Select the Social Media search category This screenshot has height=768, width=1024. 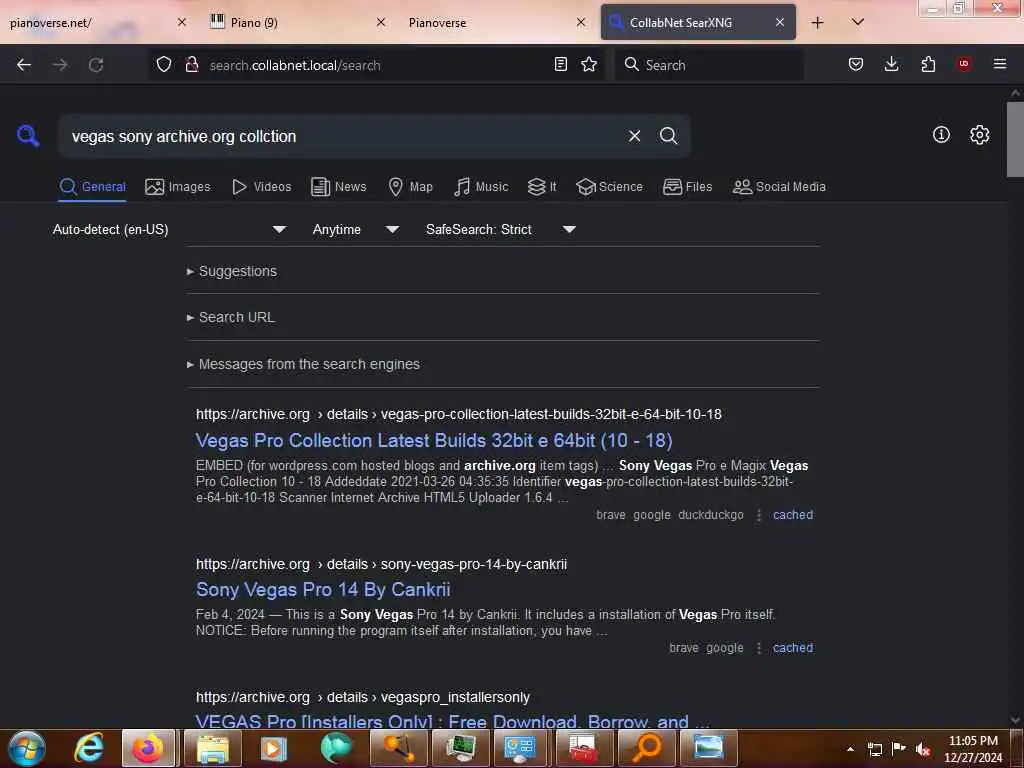[779, 187]
